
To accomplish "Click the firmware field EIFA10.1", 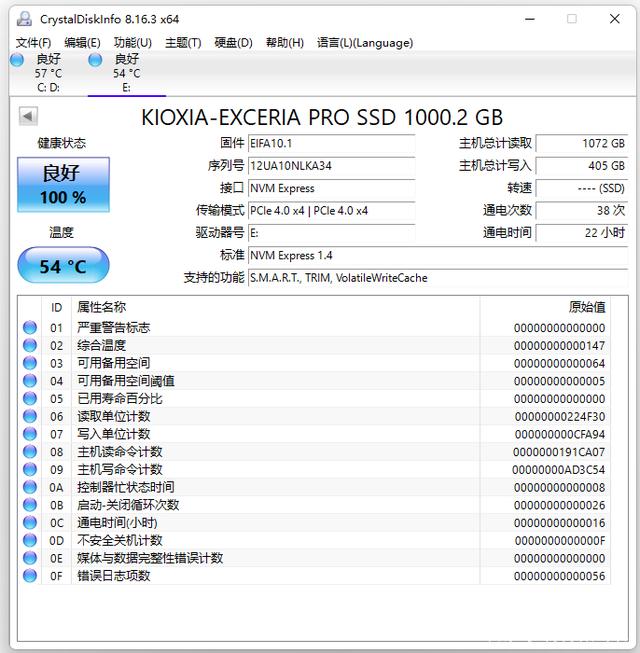I will (x=331, y=143).
